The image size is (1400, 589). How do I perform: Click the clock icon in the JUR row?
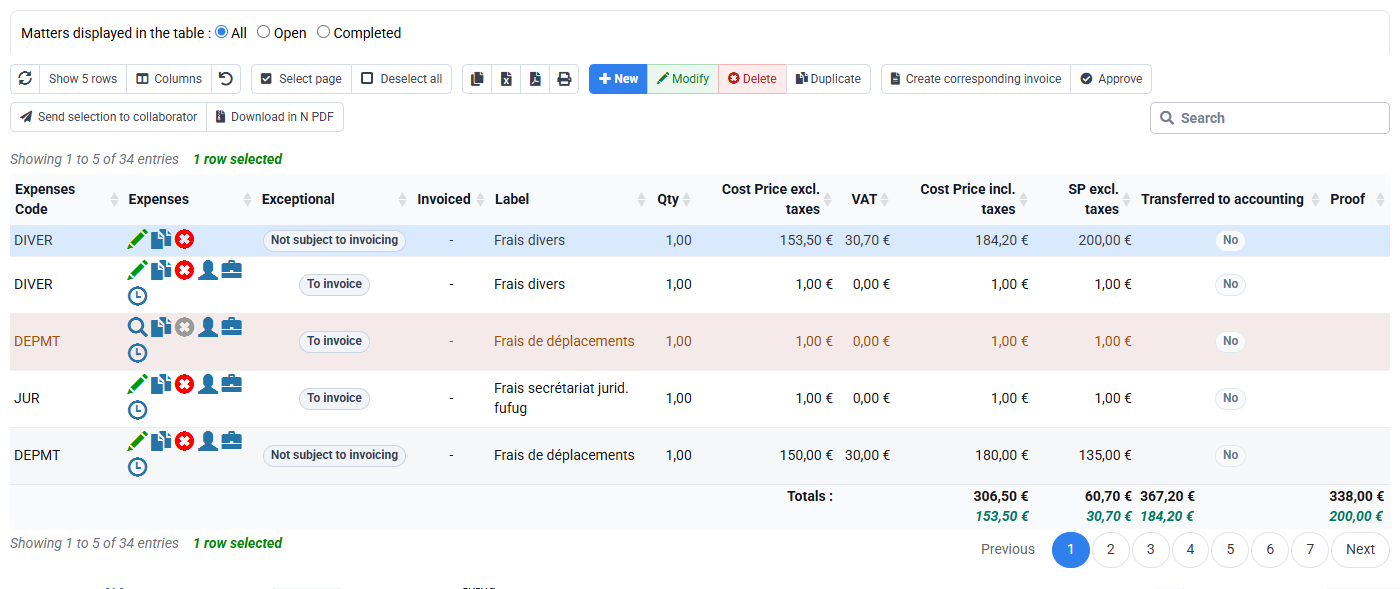tap(138, 410)
